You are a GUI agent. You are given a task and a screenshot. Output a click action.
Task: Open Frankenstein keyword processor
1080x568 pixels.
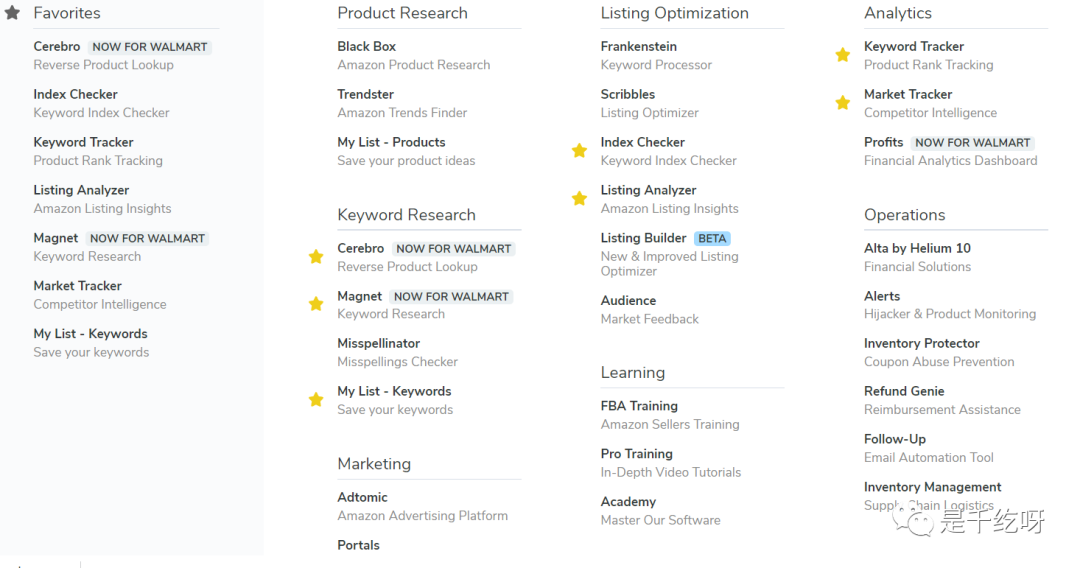pyautogui.click(x=638, y=47)
